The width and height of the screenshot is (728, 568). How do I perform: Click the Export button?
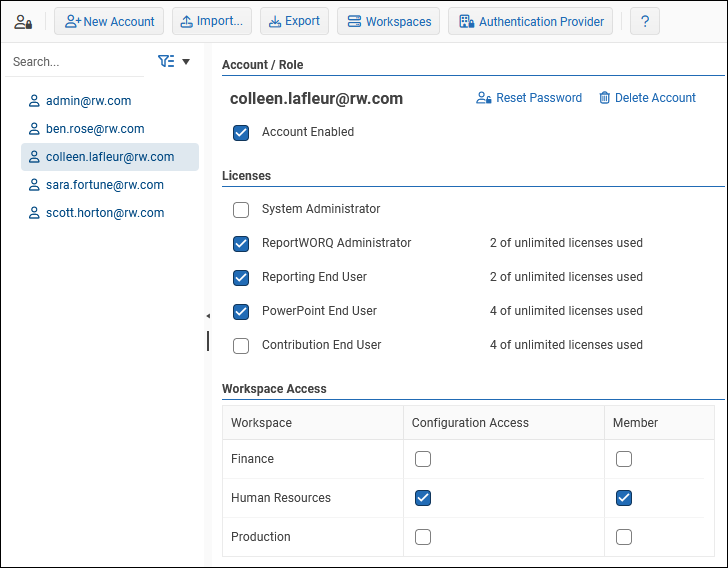[x=292, y=22]
